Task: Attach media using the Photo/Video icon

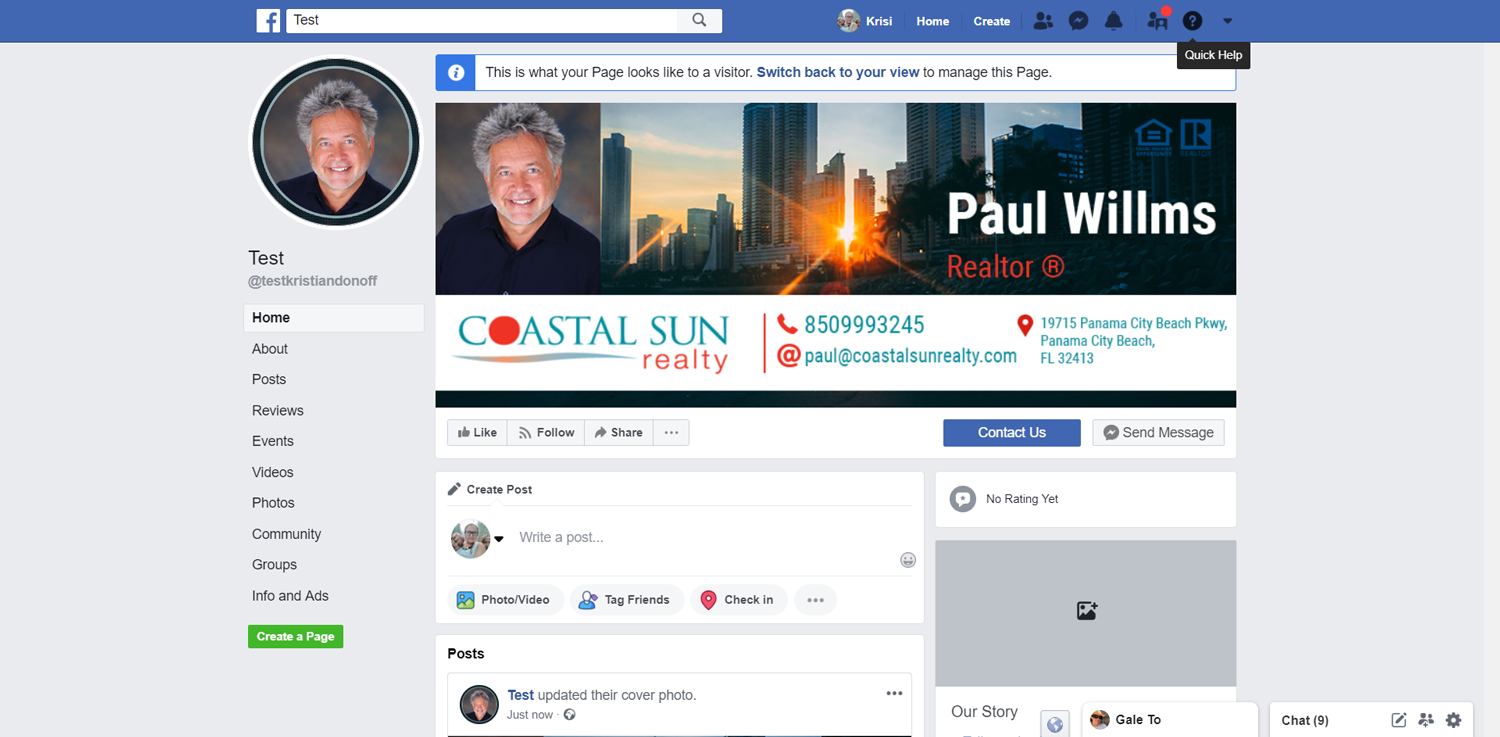Action: [466, 599]
